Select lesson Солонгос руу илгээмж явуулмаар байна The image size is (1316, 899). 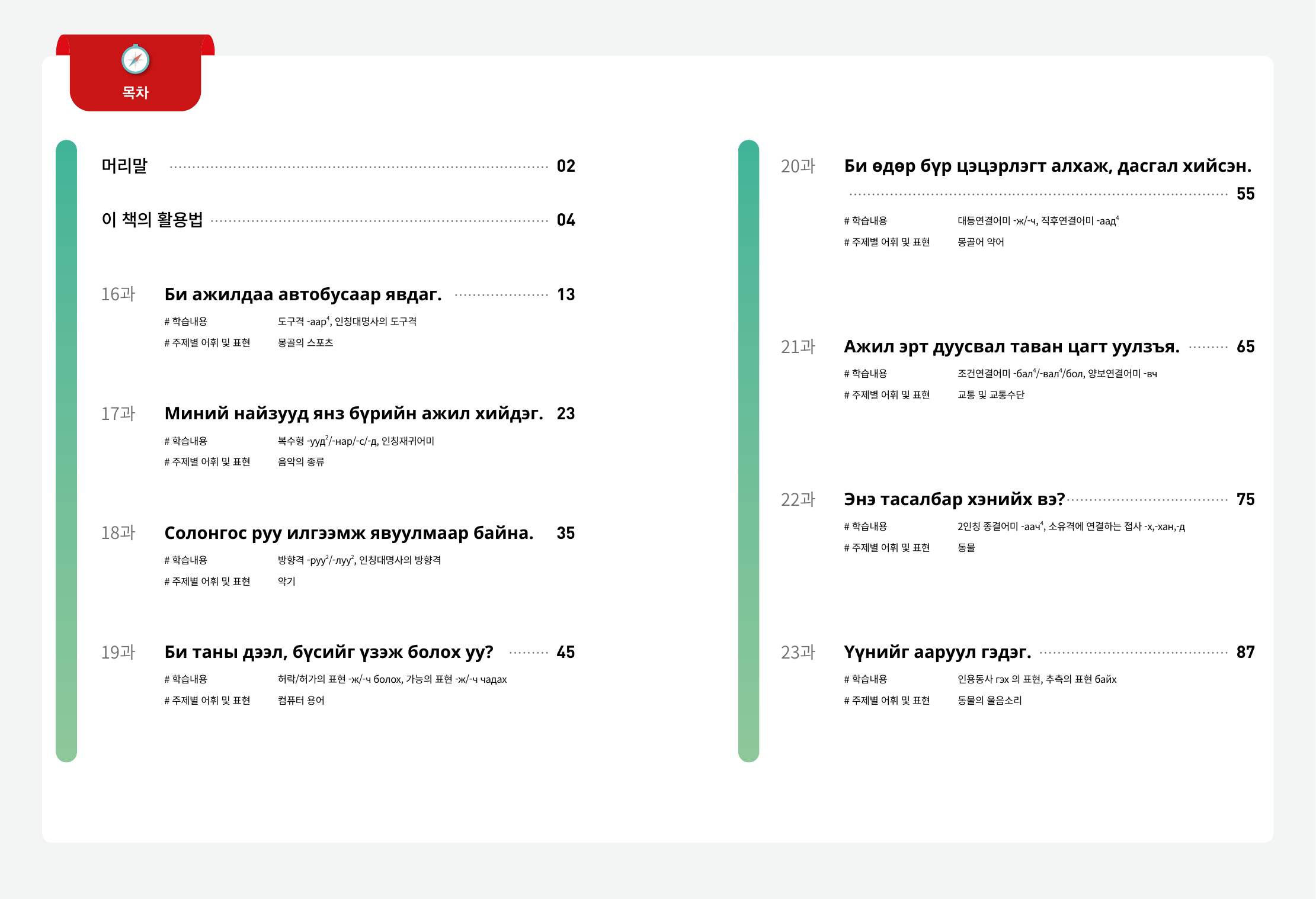(x=348, y=533)
